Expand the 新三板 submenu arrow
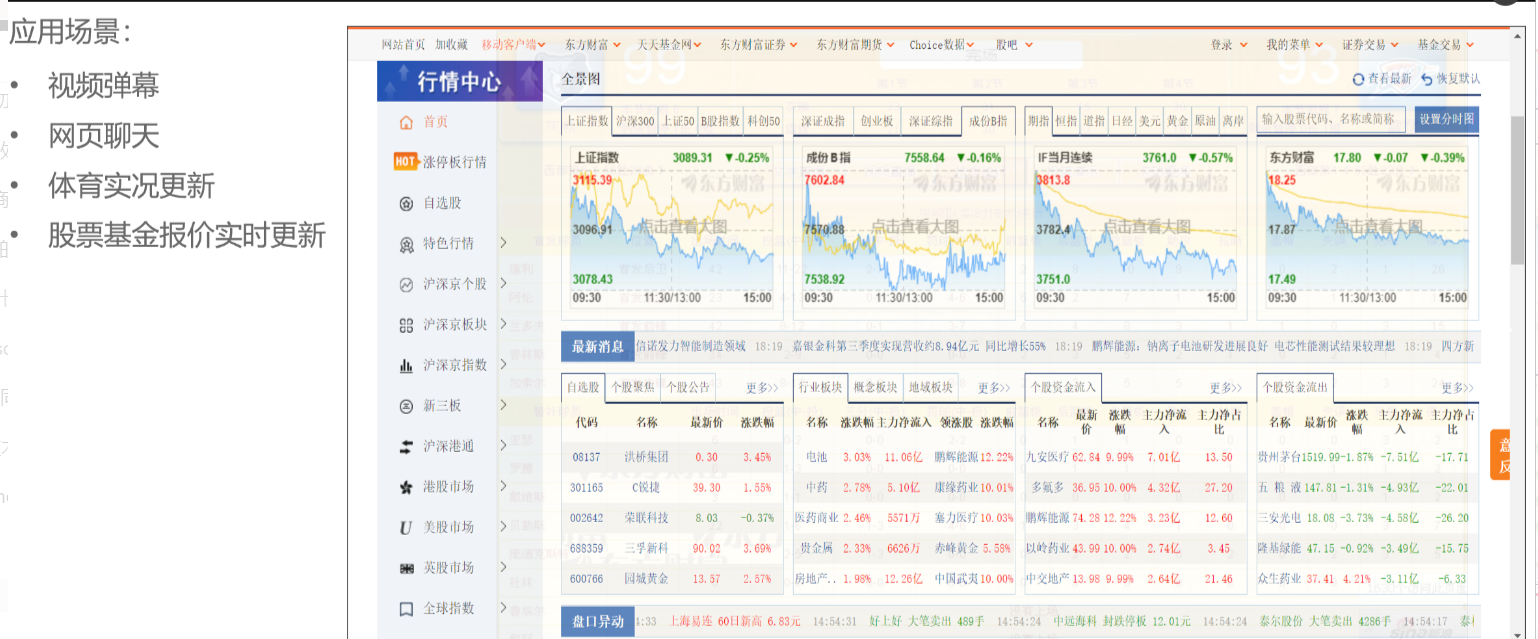The image size is (1538, 639). (x=503, y=406)
